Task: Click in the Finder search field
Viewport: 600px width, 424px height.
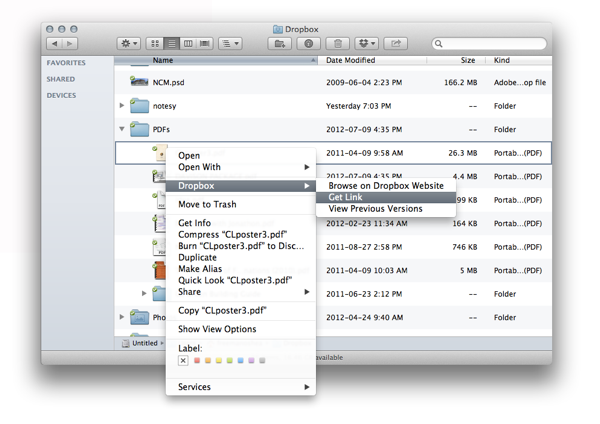Action: click(x=489, y=44)
